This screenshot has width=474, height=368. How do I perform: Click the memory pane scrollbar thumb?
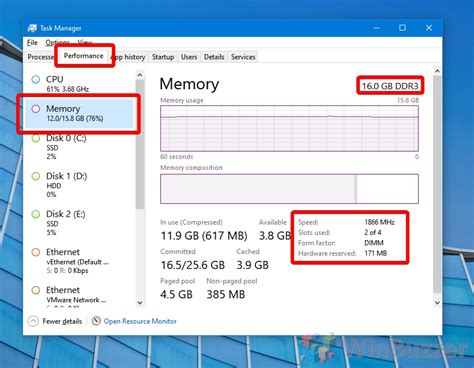pyautogui.click(x=437, y=184)
